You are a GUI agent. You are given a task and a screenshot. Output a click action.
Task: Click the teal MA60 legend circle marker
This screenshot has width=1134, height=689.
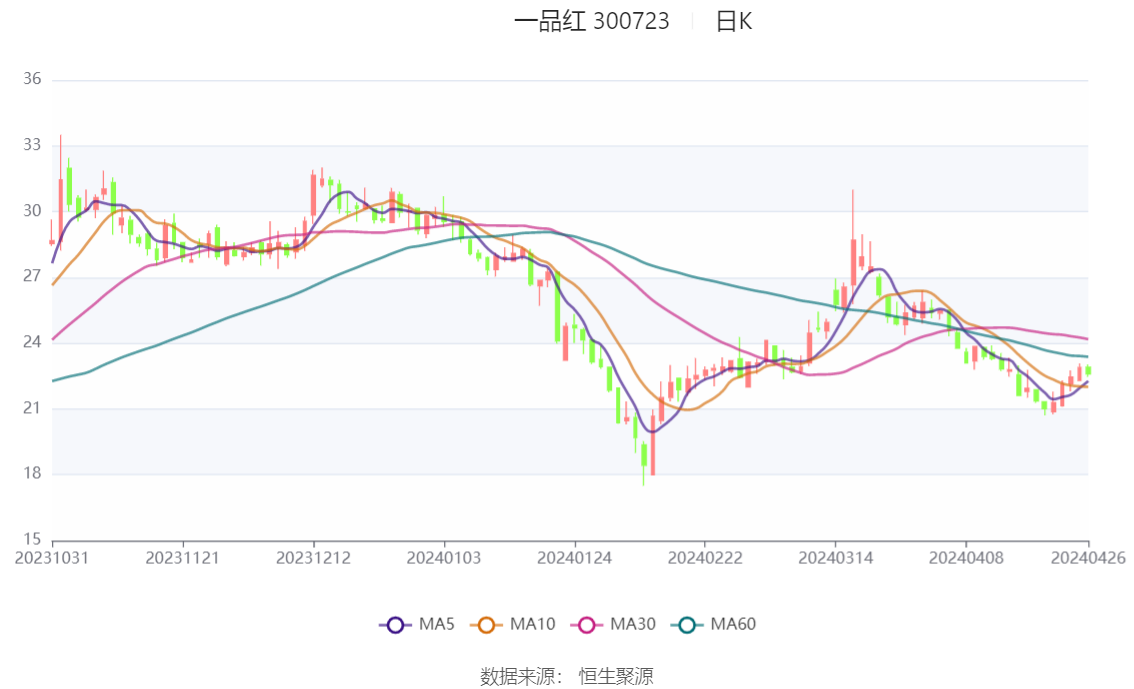[687, 625]
